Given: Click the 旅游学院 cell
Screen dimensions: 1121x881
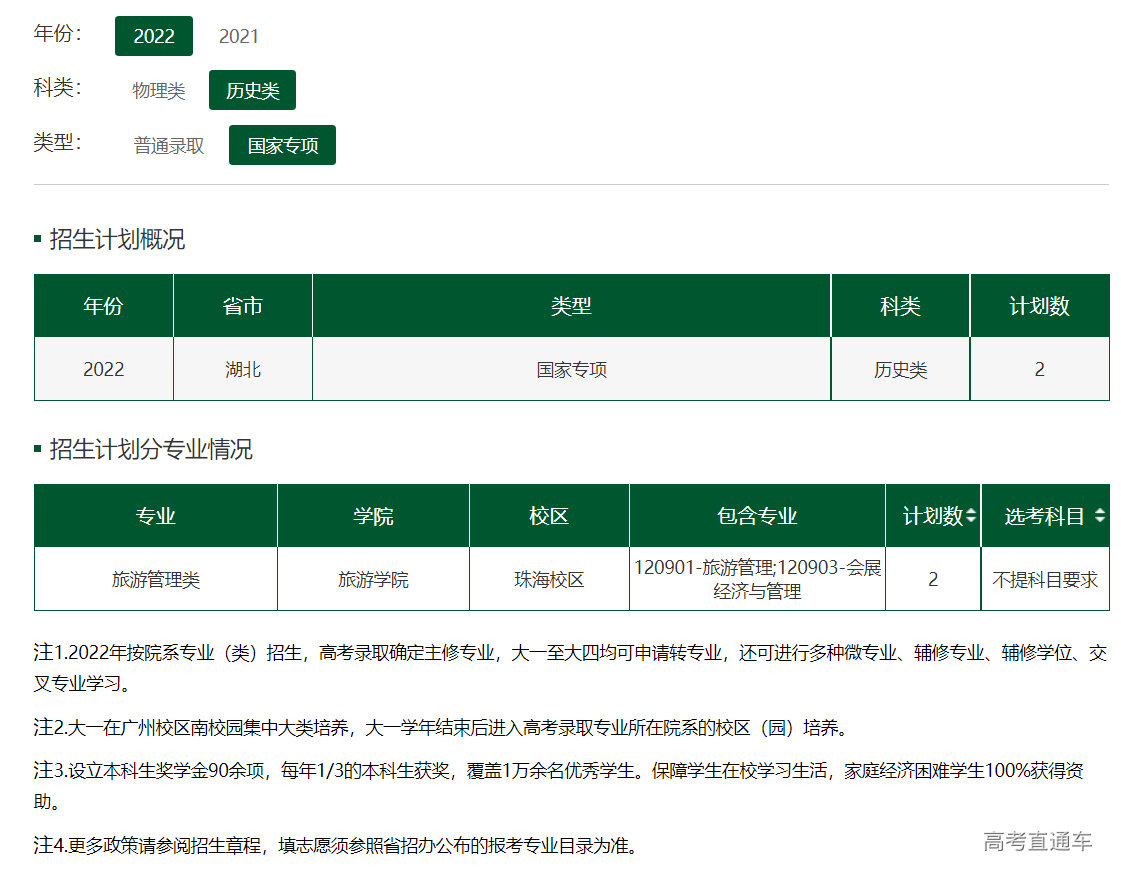Looking at the screenshot, I should coord(373,580).
